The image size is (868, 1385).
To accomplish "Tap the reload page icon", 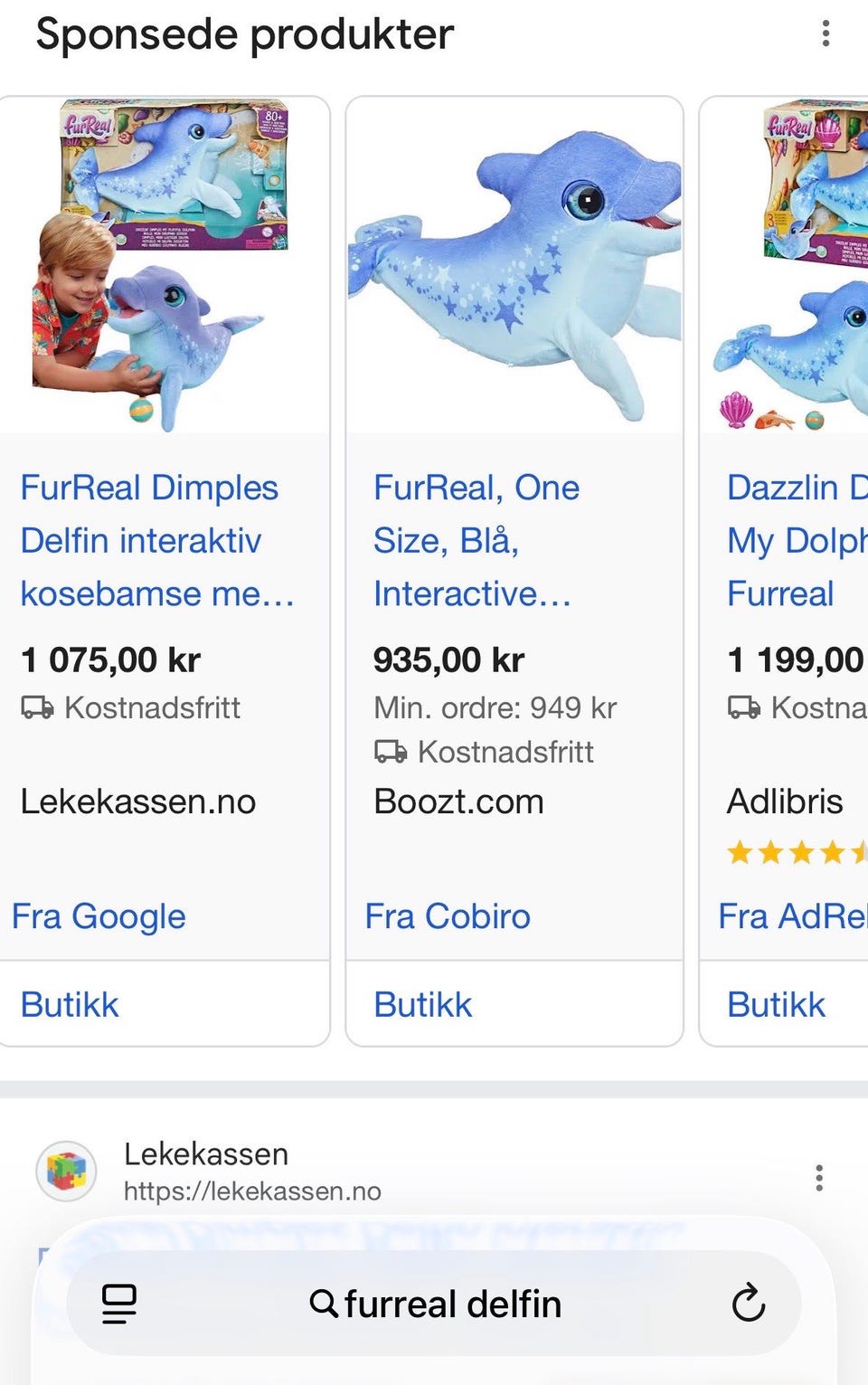I will (748, 1304).
